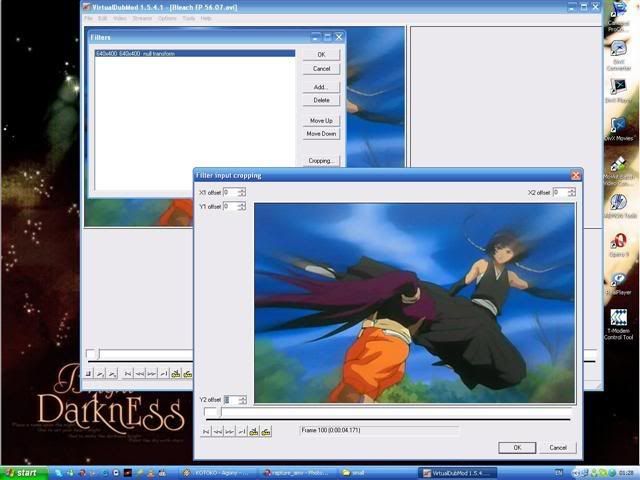640x480 pixels.
Task: Open DivX Converter desktop shortcut
Action: coord(619,56)
